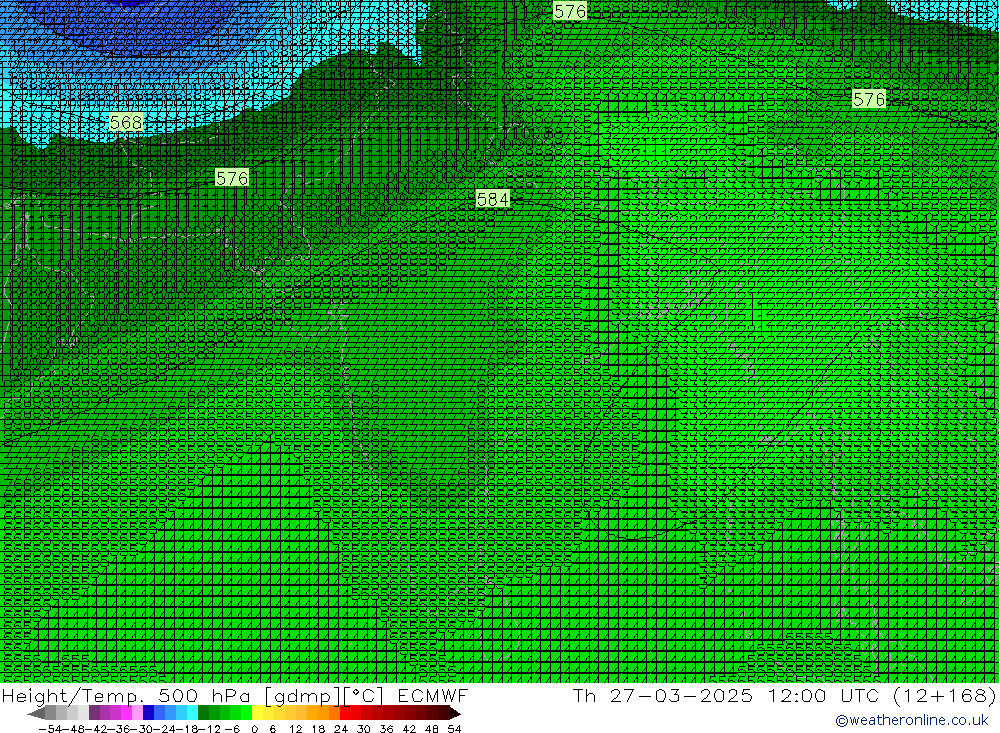
Task: Click the positive 30 value on temperature scale
Action: click(364, 729)
